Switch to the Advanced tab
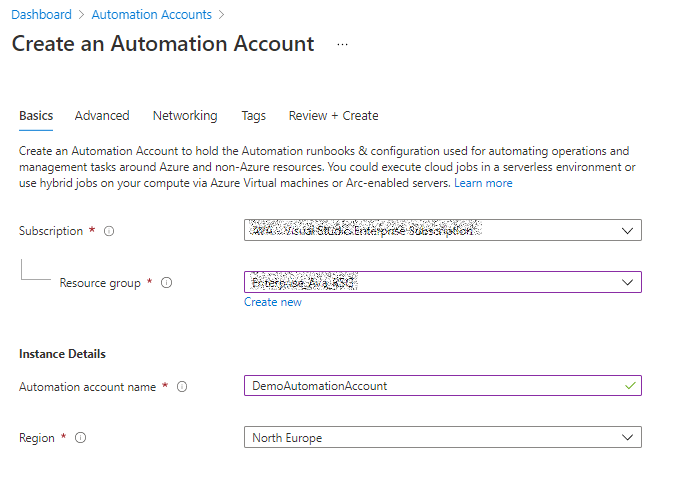Image resolution: width=676 pixels, height=477 pixels. click(102, 116)
